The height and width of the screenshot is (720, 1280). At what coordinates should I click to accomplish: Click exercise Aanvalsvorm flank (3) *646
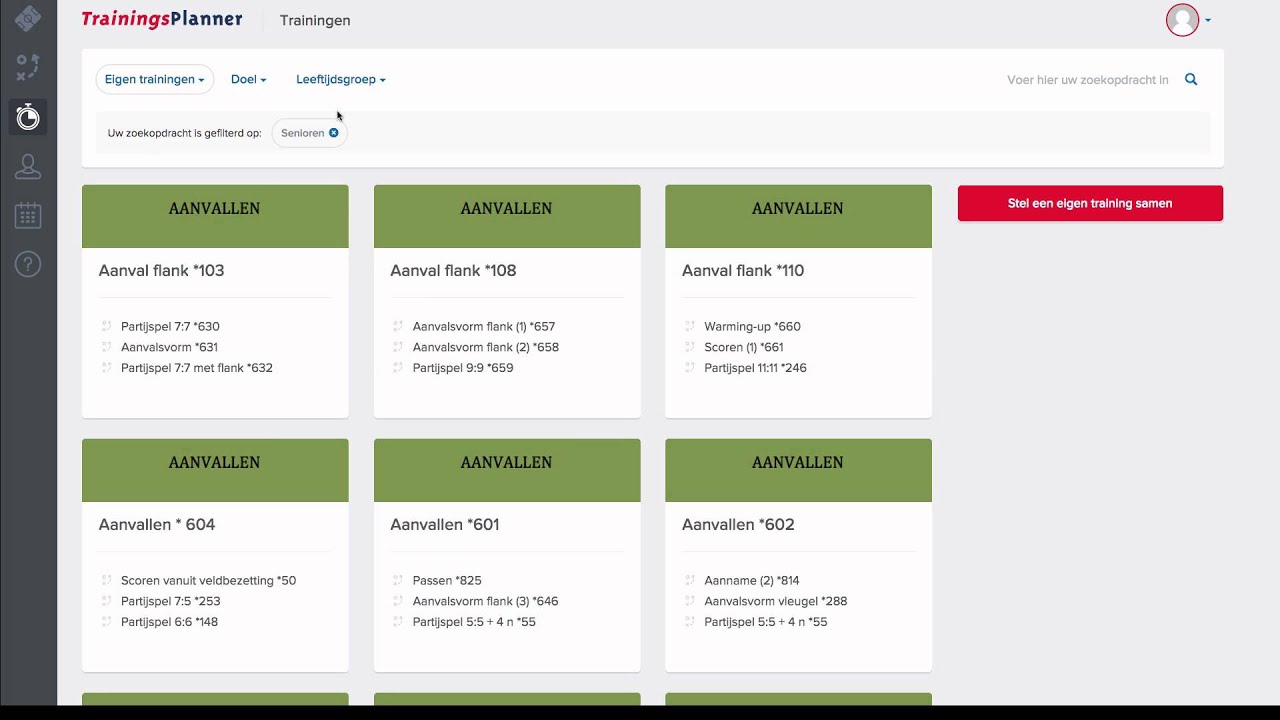click(x=486, y=602)
